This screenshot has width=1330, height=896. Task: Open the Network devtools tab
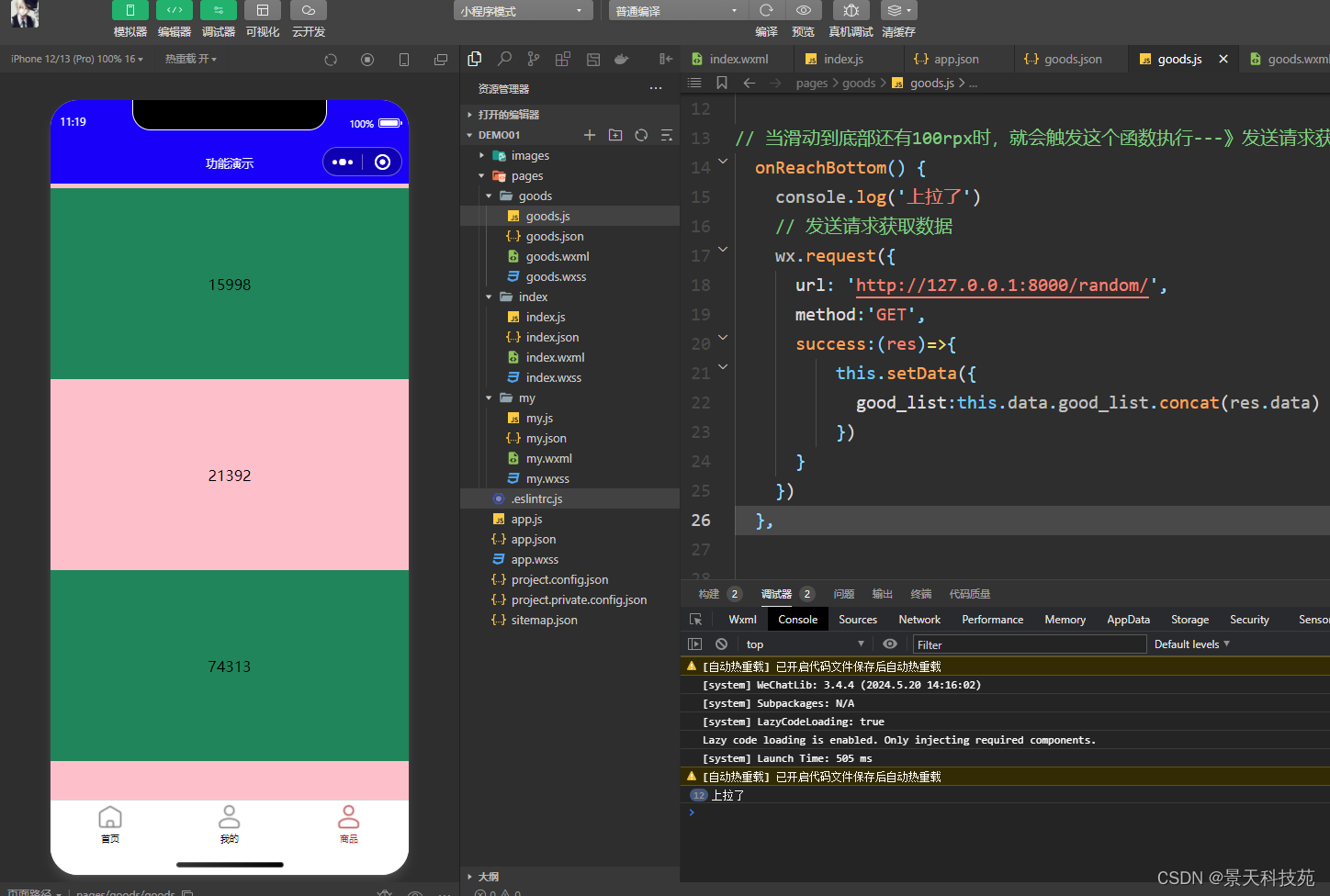coord(919,620)
